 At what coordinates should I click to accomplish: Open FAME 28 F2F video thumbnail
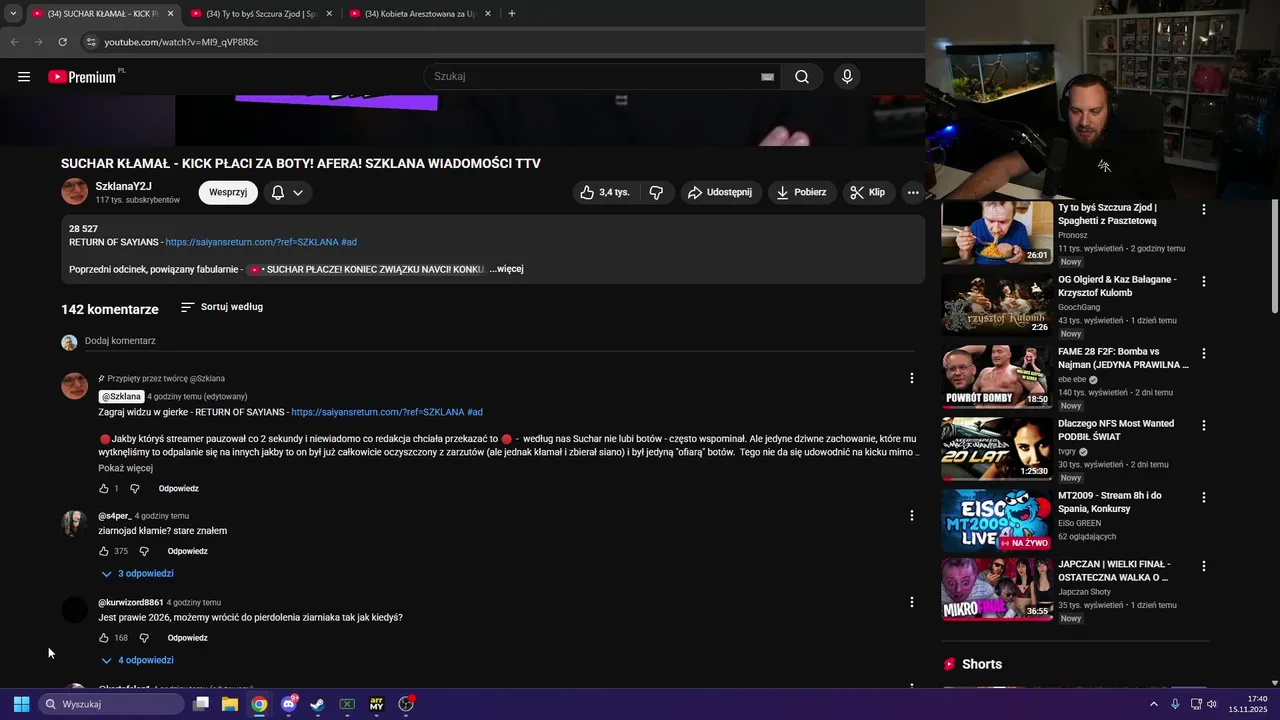tap(997, 377)
